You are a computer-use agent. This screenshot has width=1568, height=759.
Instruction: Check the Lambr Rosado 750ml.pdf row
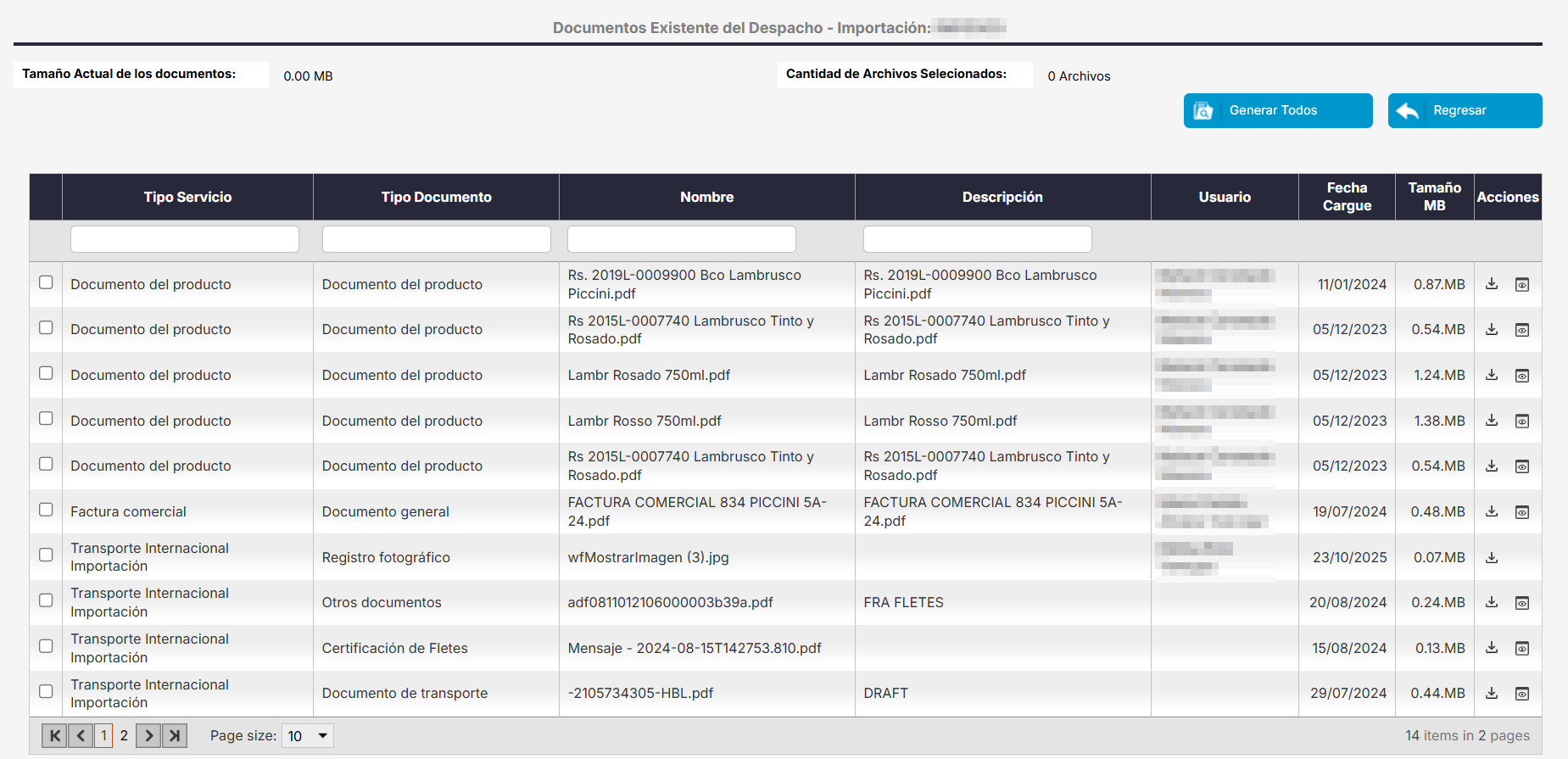point(46,373)
